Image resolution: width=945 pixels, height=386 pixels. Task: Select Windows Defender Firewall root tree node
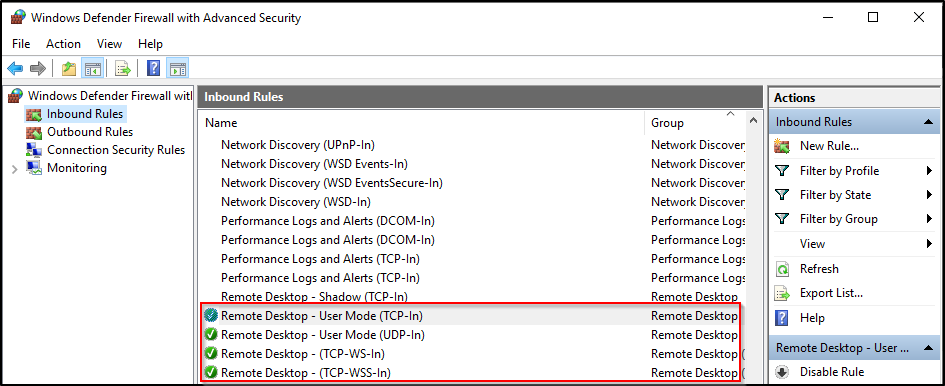tap(110, 96)
